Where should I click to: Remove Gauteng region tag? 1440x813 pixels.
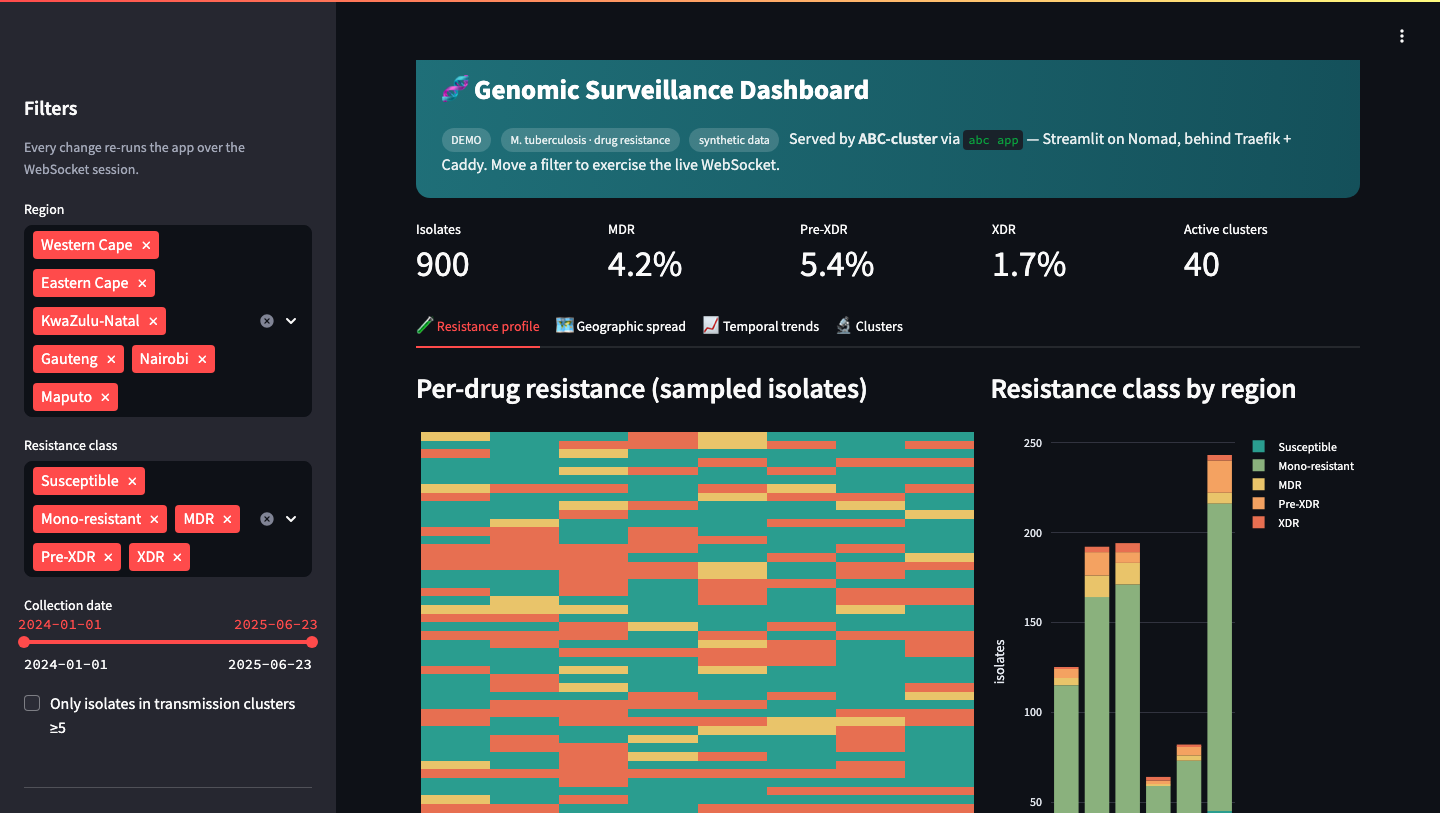(111, 359)
